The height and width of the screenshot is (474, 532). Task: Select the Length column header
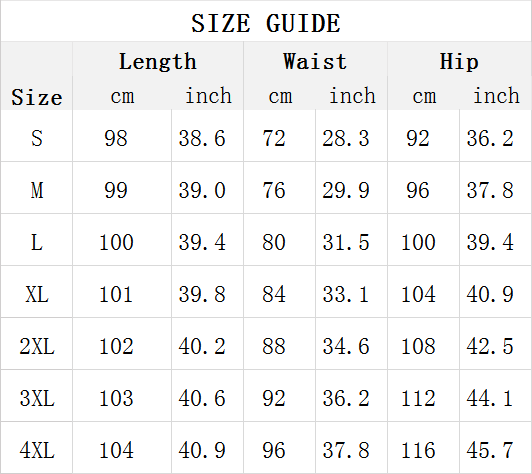[158, 61]
